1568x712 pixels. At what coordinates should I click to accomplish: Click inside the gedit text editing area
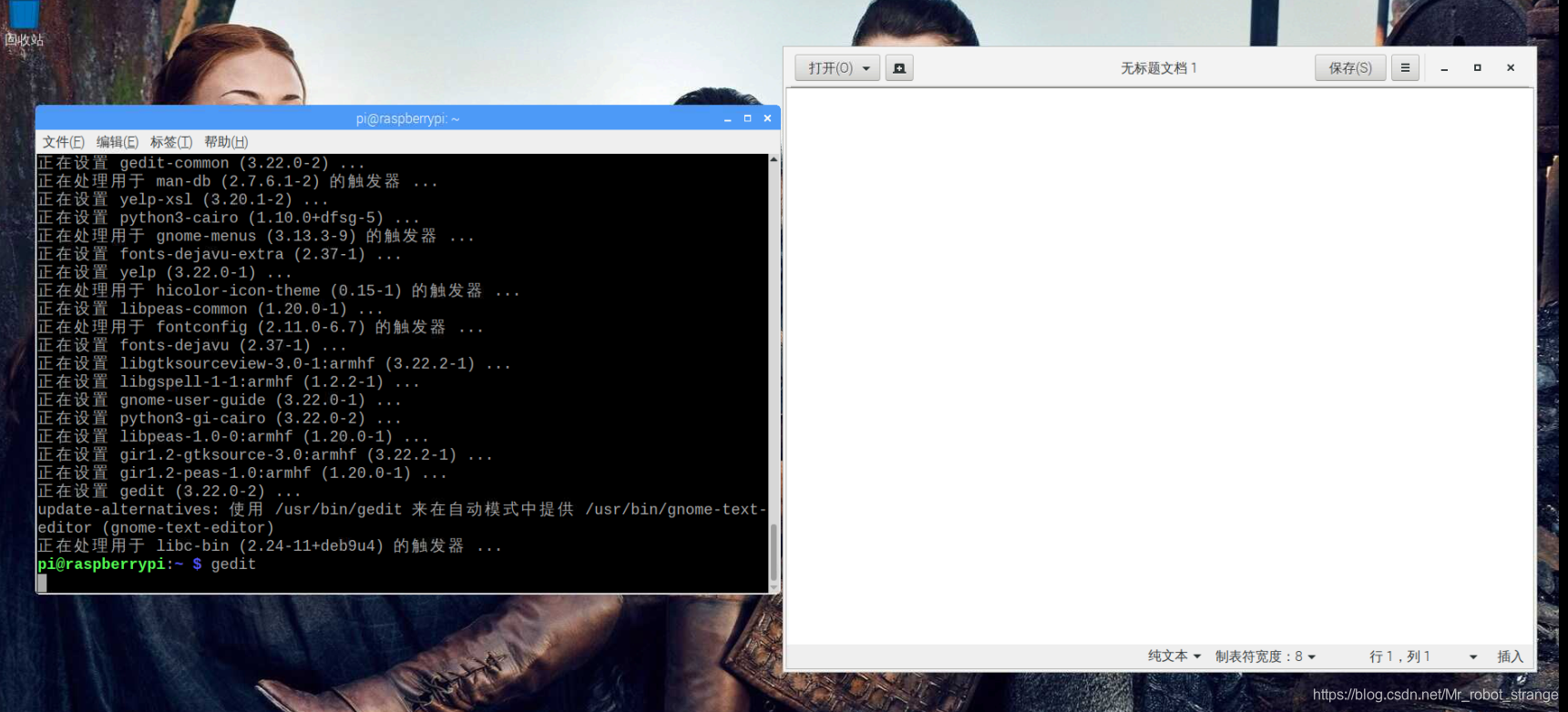[x=1159, y=366]
